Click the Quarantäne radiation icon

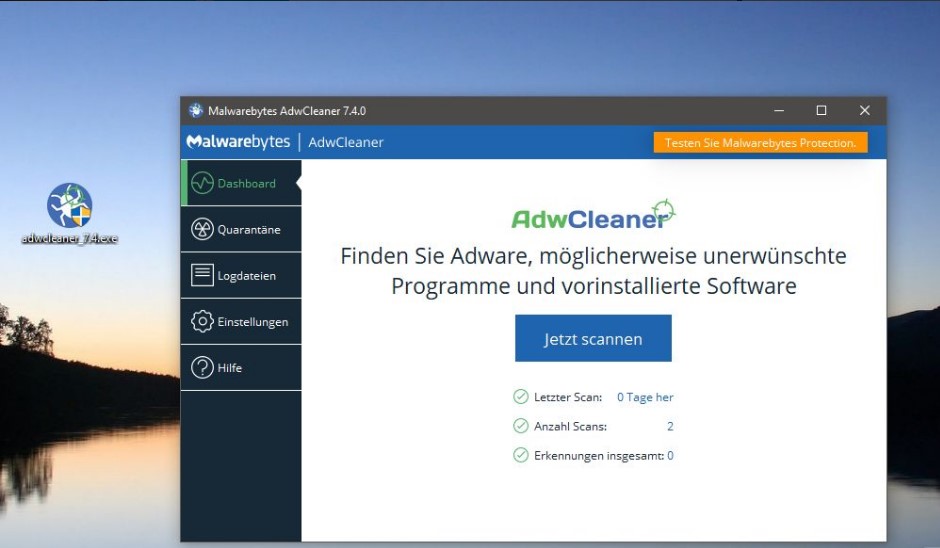coord(202,229)
